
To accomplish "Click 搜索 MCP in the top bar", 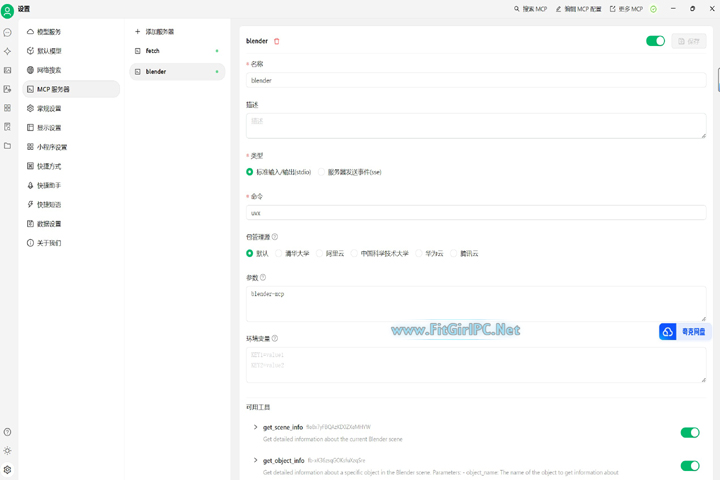I will [531, 9].
